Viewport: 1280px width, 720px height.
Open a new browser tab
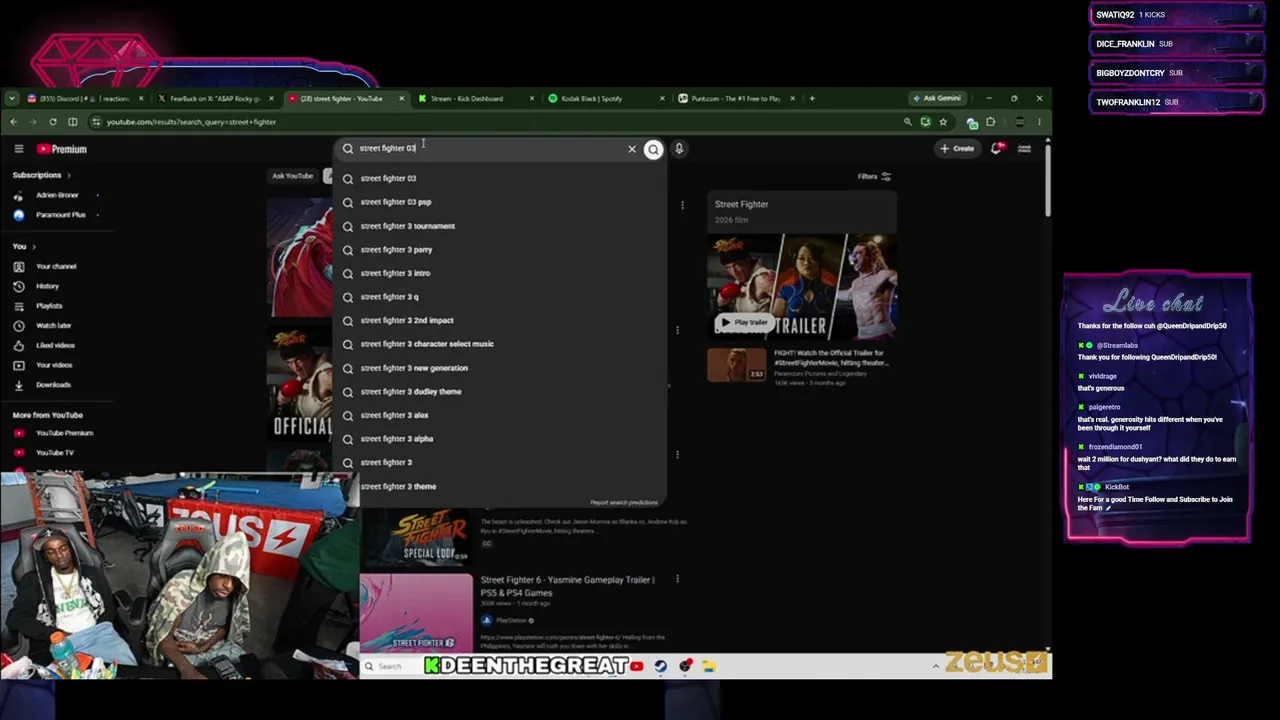point(812,98)
